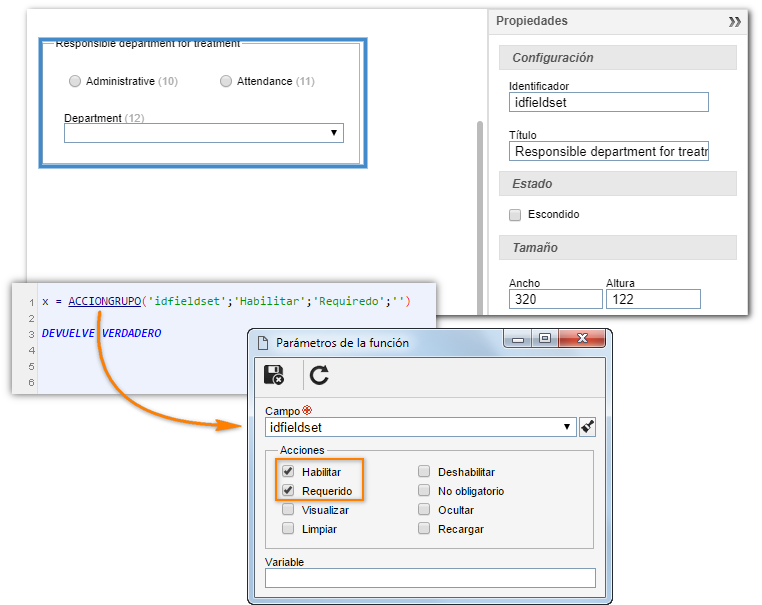Click the clear-field brush icon beside Campo
This screenshot has width=762, height=605.
[587, 427]
